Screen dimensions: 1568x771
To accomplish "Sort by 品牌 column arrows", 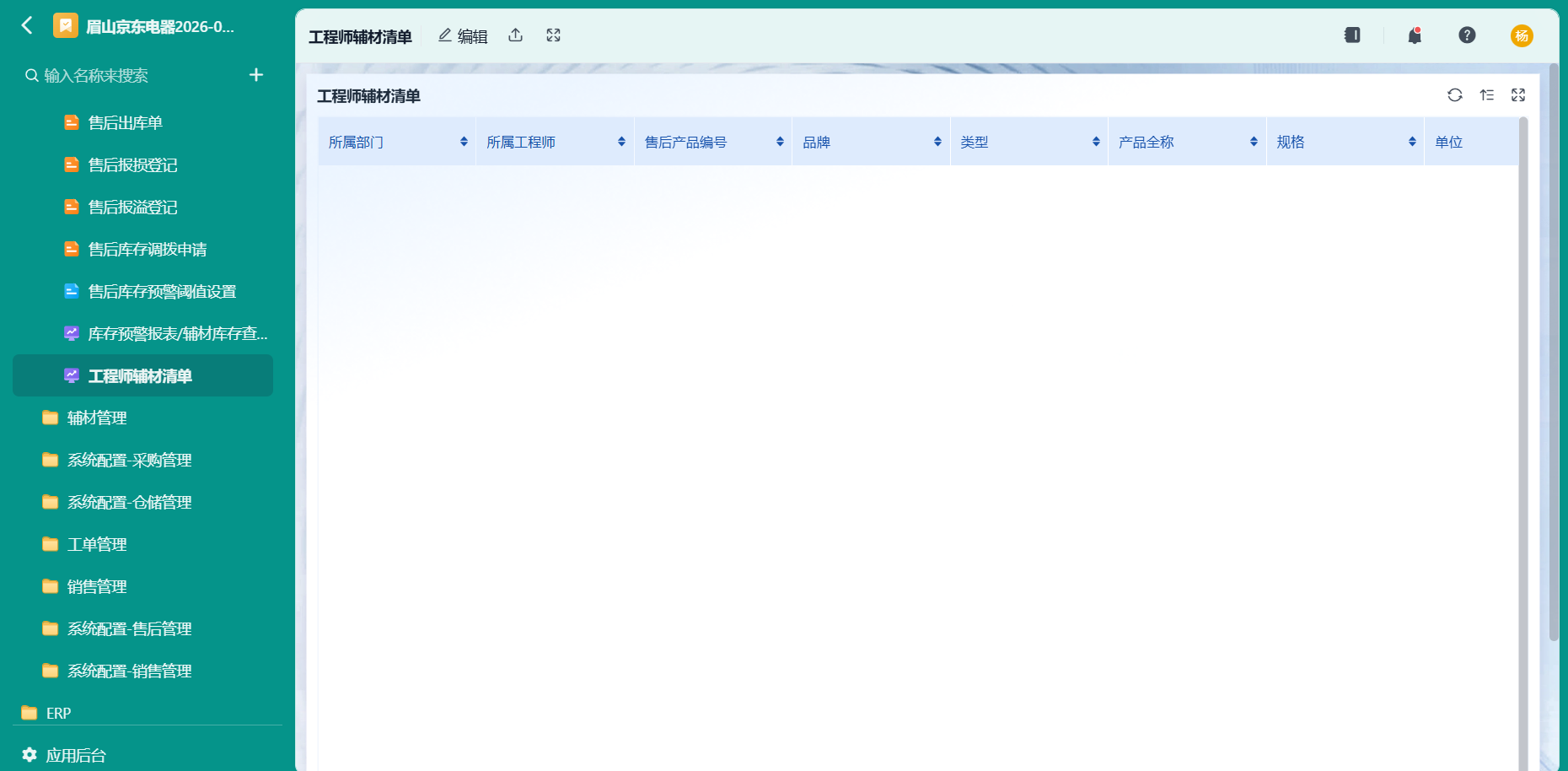I will pyautogui.click(x=937, y=142).
